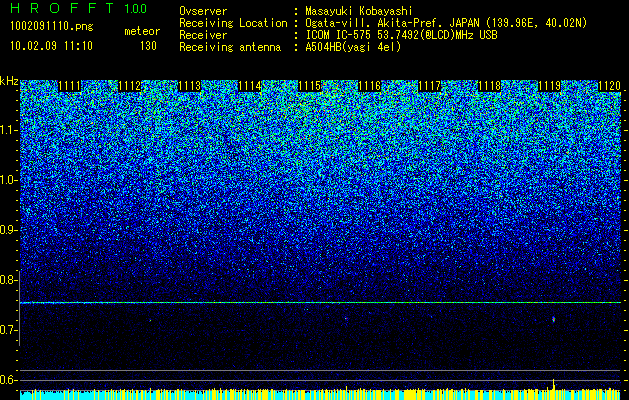Image resolution: width=629 pixels, height=400 pixels.
Task: Click observer name Masayuki Kobayashi
Action: tap(358, 11)
